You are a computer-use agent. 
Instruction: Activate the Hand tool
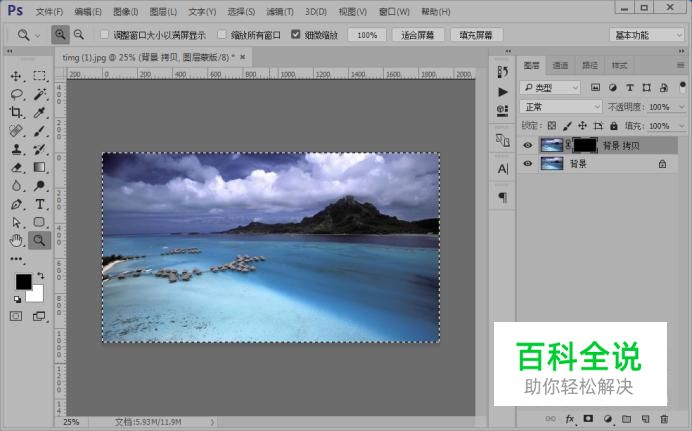16,240
